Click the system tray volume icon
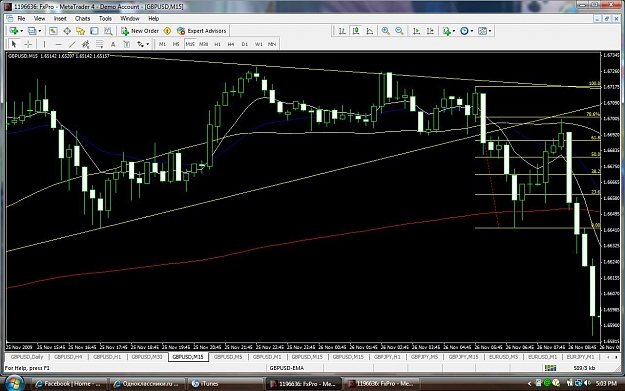The height and width of the screenshot is (391, 625). coord(587,383)
